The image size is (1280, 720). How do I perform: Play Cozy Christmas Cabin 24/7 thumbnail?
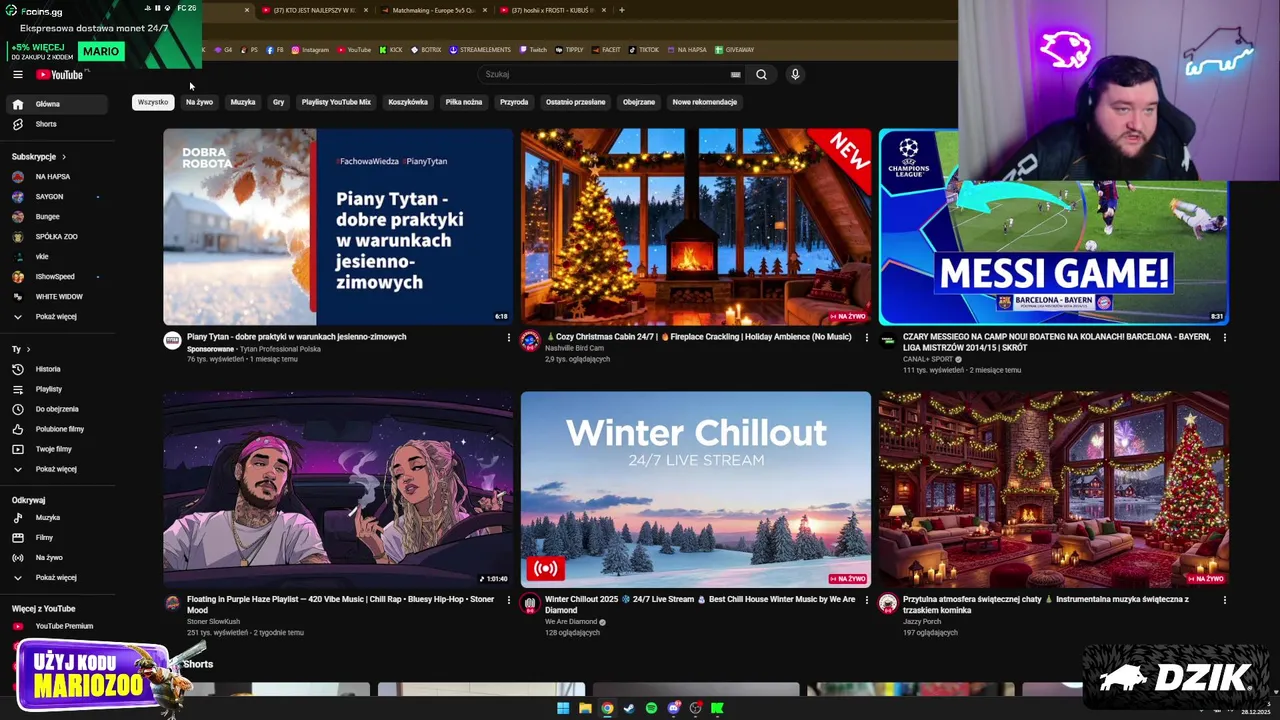[696, 227]
